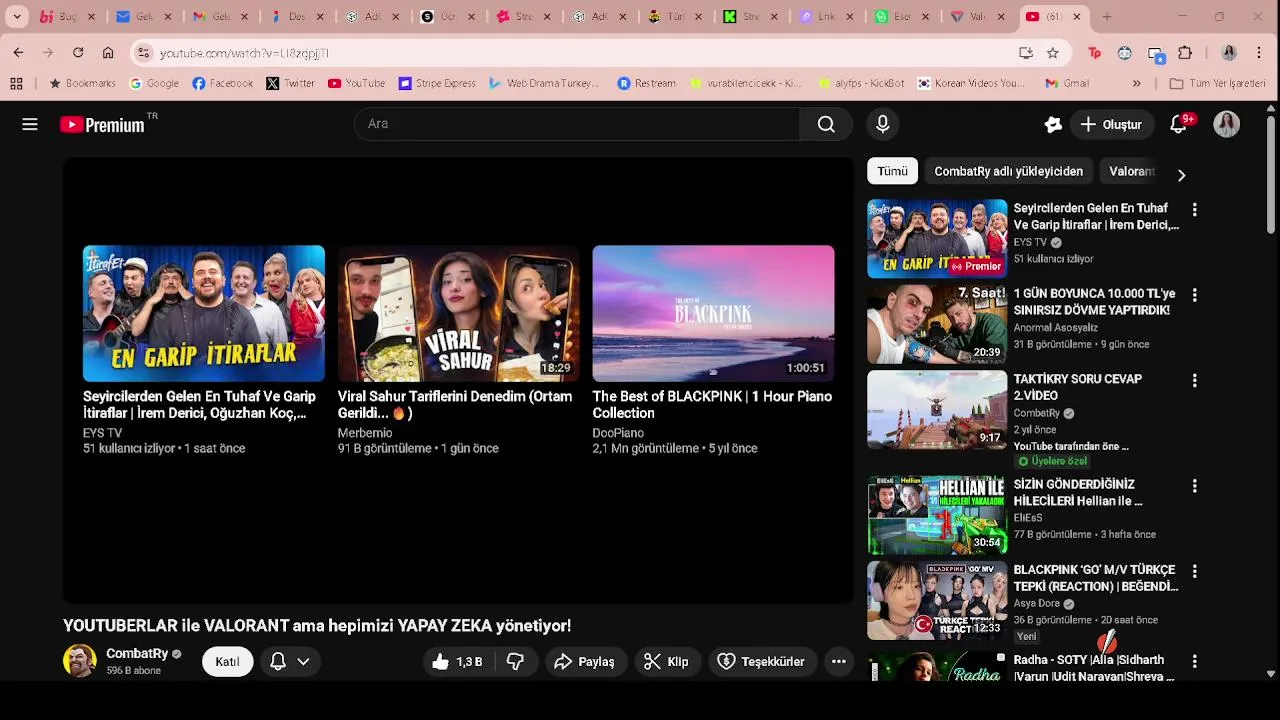Open the YouTube guide hamburger menu
1280x720 pixels.
click(30, 124)
